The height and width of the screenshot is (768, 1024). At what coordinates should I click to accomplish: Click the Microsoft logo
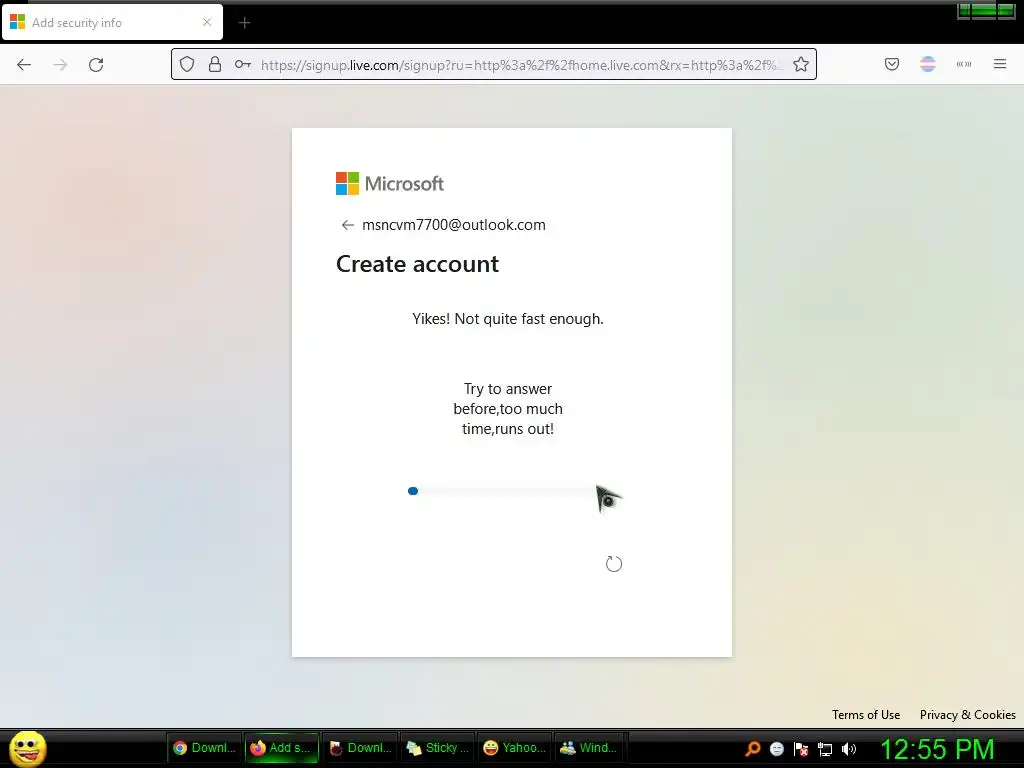click(x=390, y=184)
